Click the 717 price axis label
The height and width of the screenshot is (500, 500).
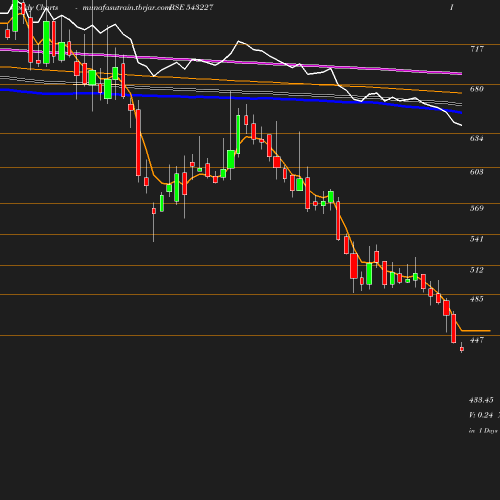point(477,49)
